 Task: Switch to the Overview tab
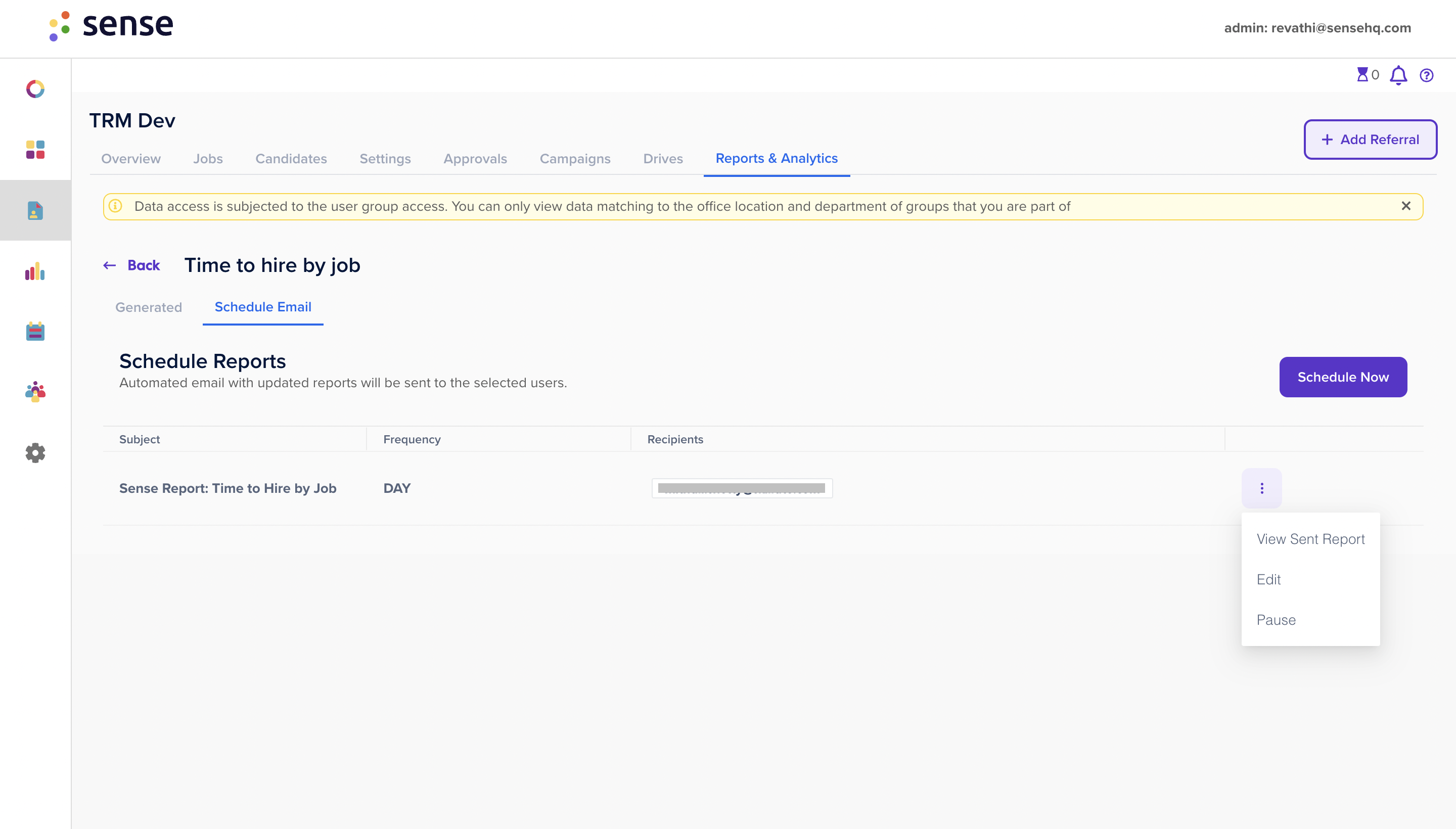(x=131, y=158)
